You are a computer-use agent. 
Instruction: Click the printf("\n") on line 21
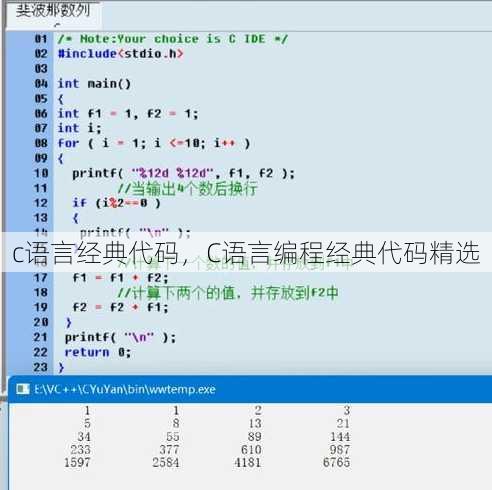[120, 337]
